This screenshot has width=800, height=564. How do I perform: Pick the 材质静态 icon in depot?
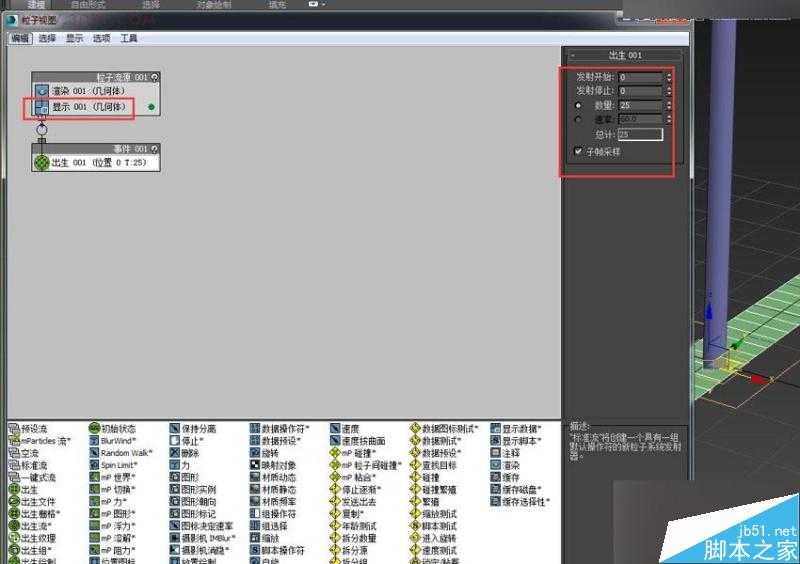point(255,489)
